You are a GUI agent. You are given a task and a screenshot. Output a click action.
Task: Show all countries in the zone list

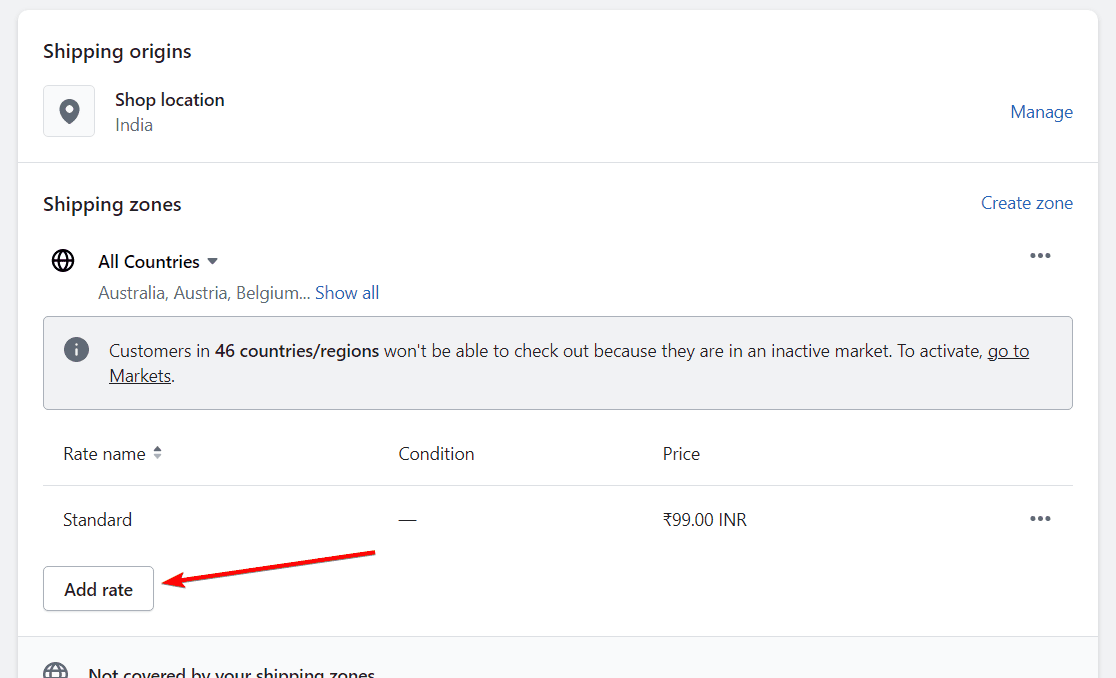[346, 292]
